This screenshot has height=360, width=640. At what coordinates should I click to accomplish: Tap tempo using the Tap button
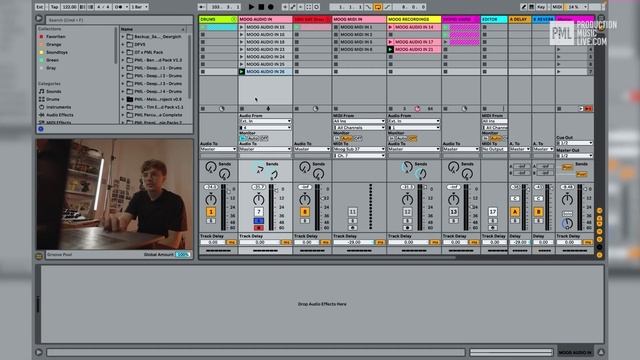tap(54, 7)
